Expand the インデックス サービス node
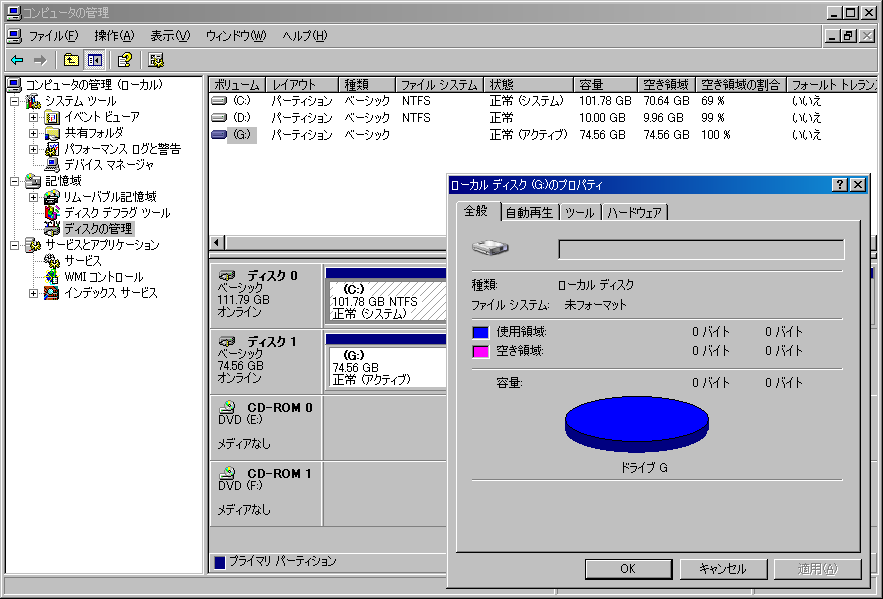 click(33, 293)
